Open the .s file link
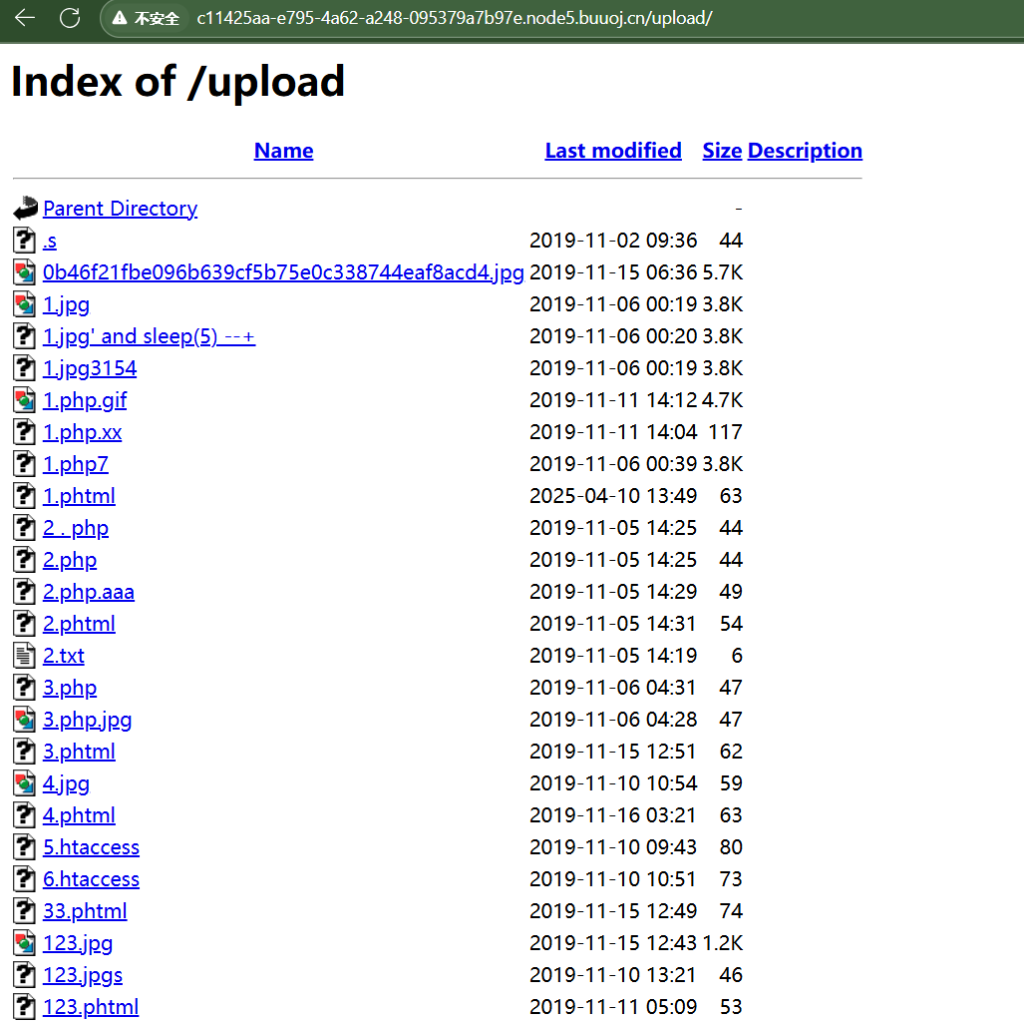1024x1024 pixels. [50, 241]
